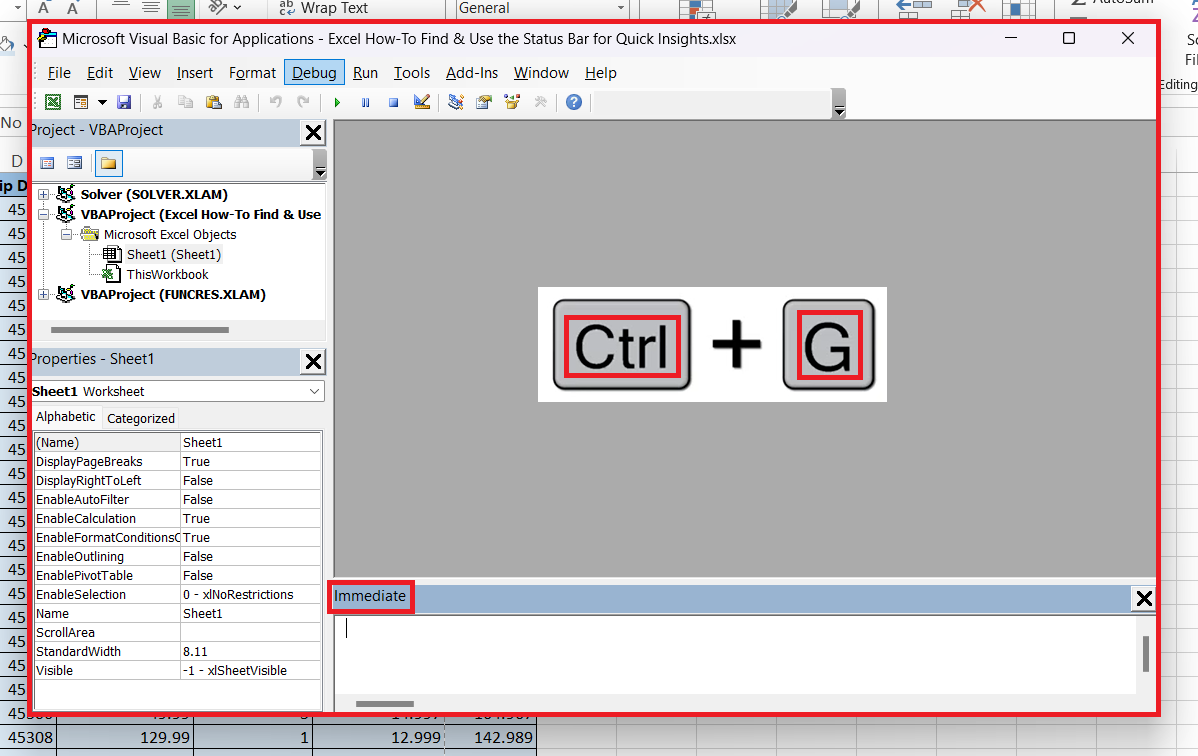Toggle Folders view in Project pane

(x=108, y=163)
